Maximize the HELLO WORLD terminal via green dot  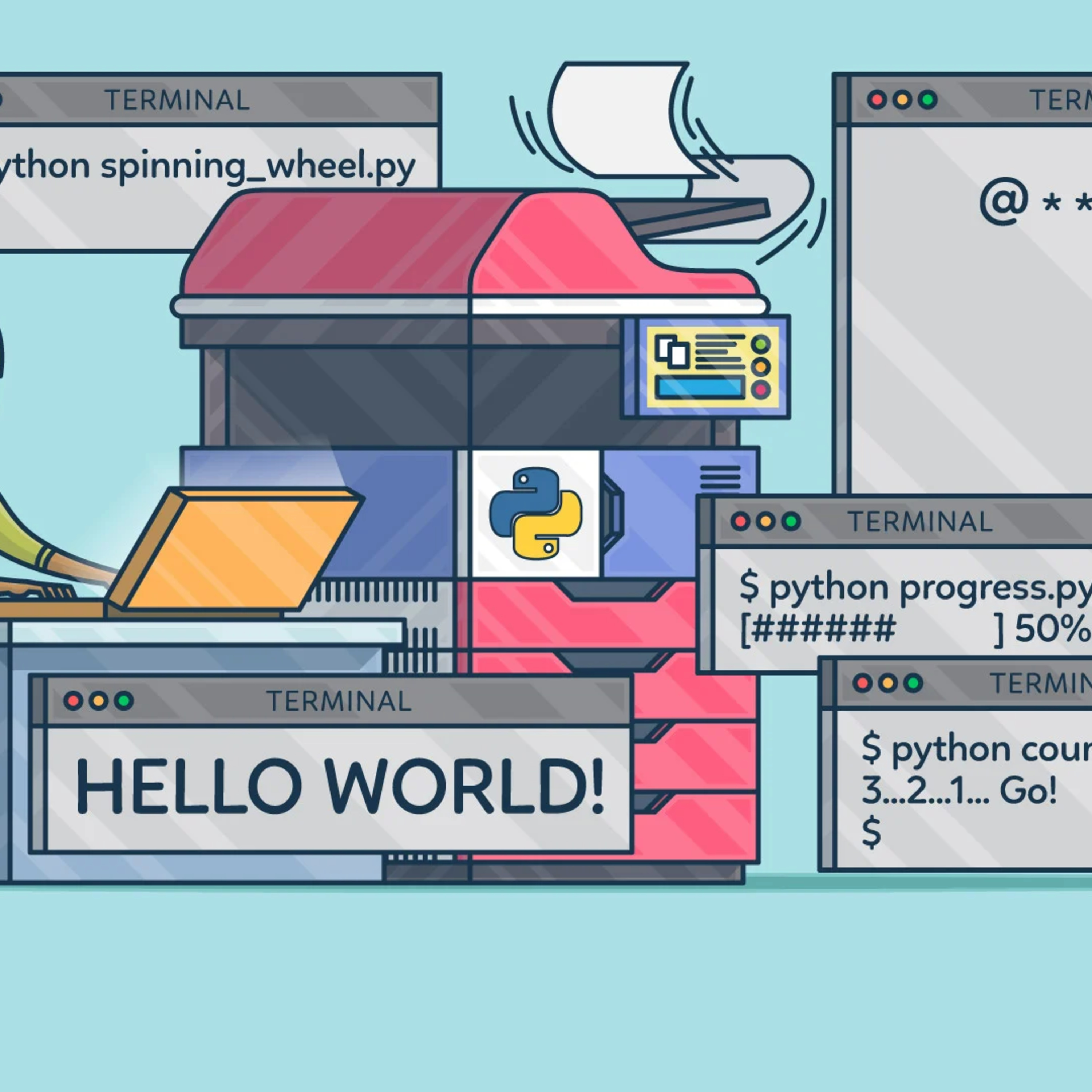click(124, 701)
